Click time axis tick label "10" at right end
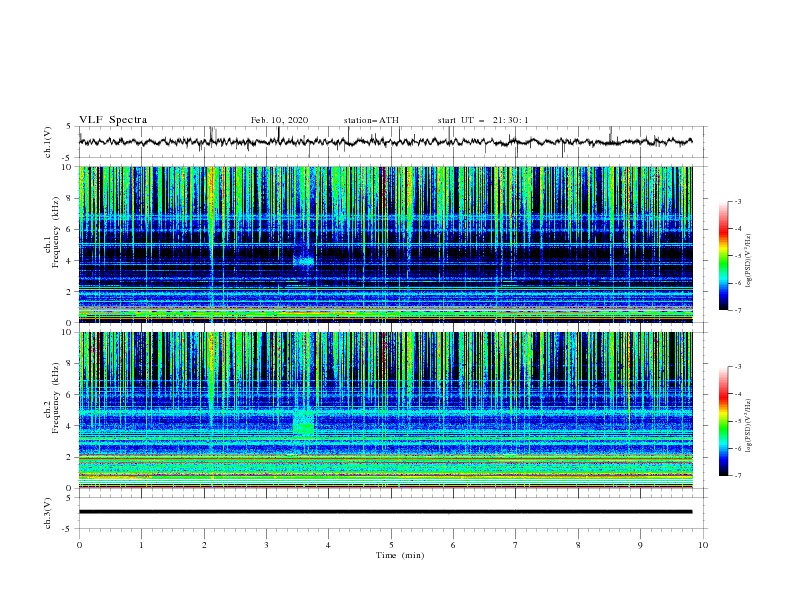Image resolution: width=792 pixels, height=612 pixels. (703, 545)
